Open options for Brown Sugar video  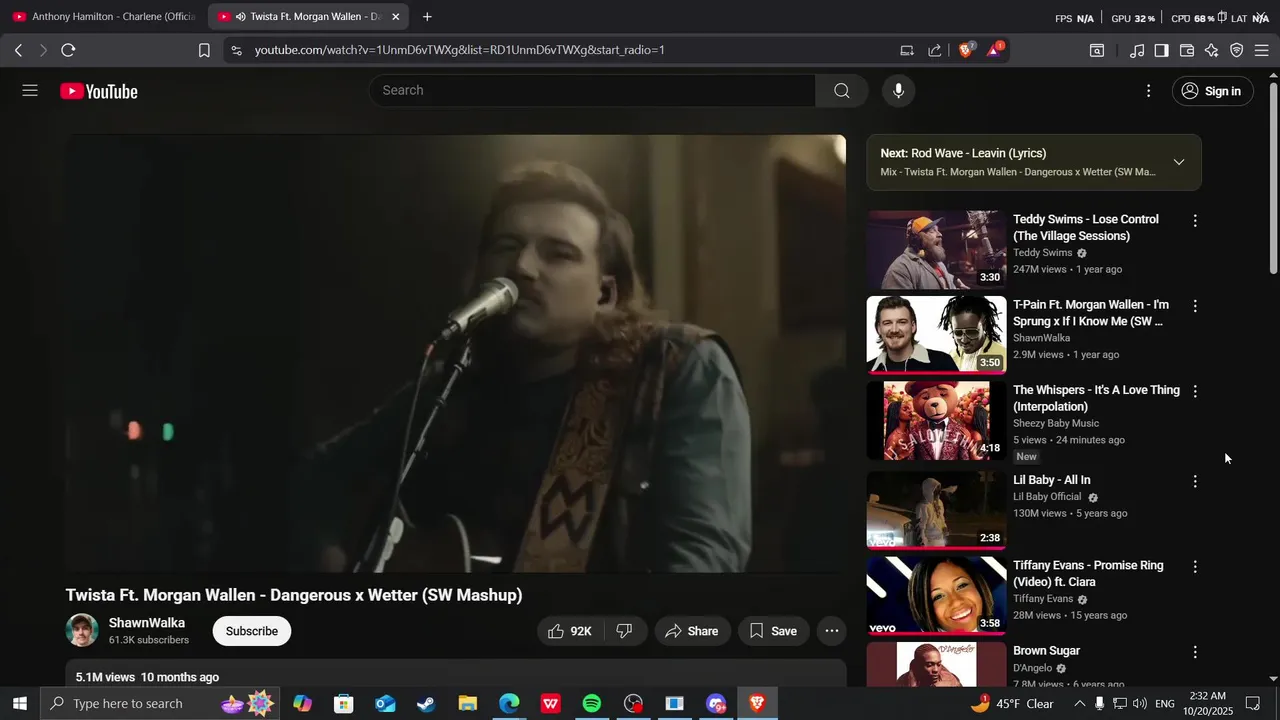coord(1195,652)
